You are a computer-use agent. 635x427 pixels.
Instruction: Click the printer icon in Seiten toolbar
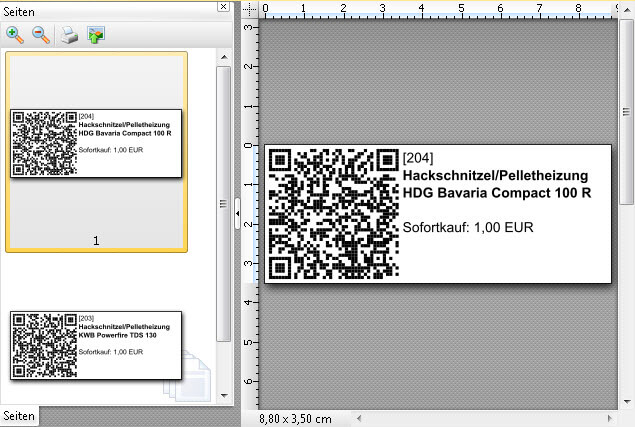[70, 35]
